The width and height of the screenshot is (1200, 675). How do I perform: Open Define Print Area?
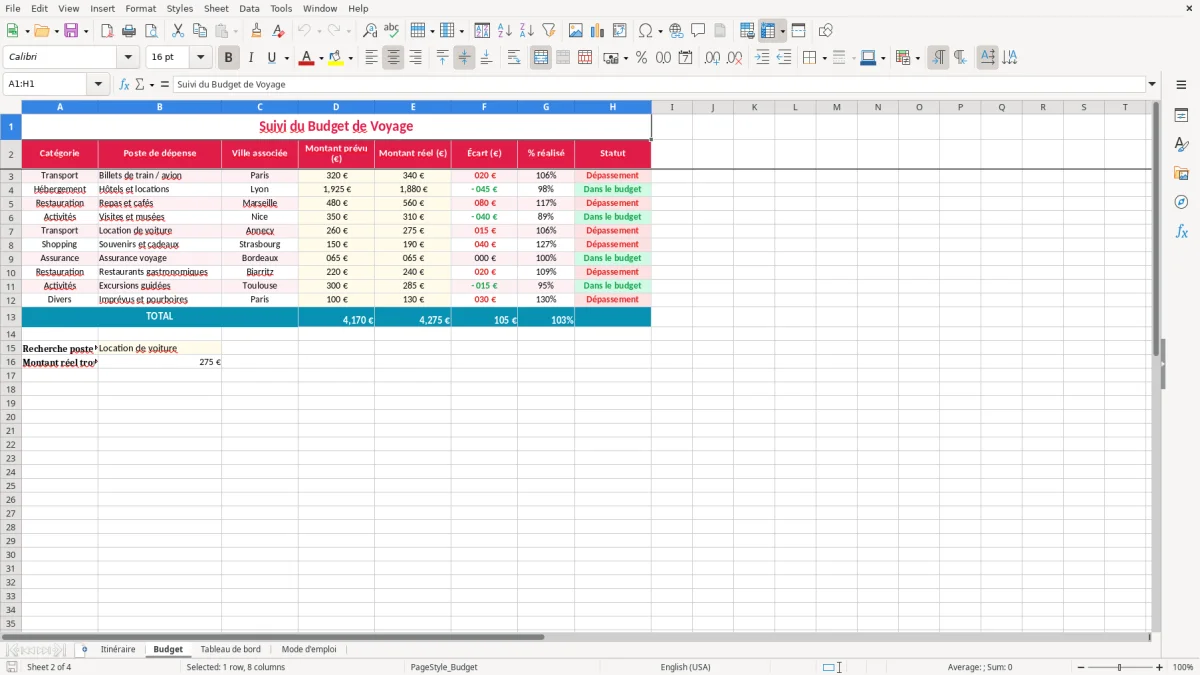coord(747,31)
